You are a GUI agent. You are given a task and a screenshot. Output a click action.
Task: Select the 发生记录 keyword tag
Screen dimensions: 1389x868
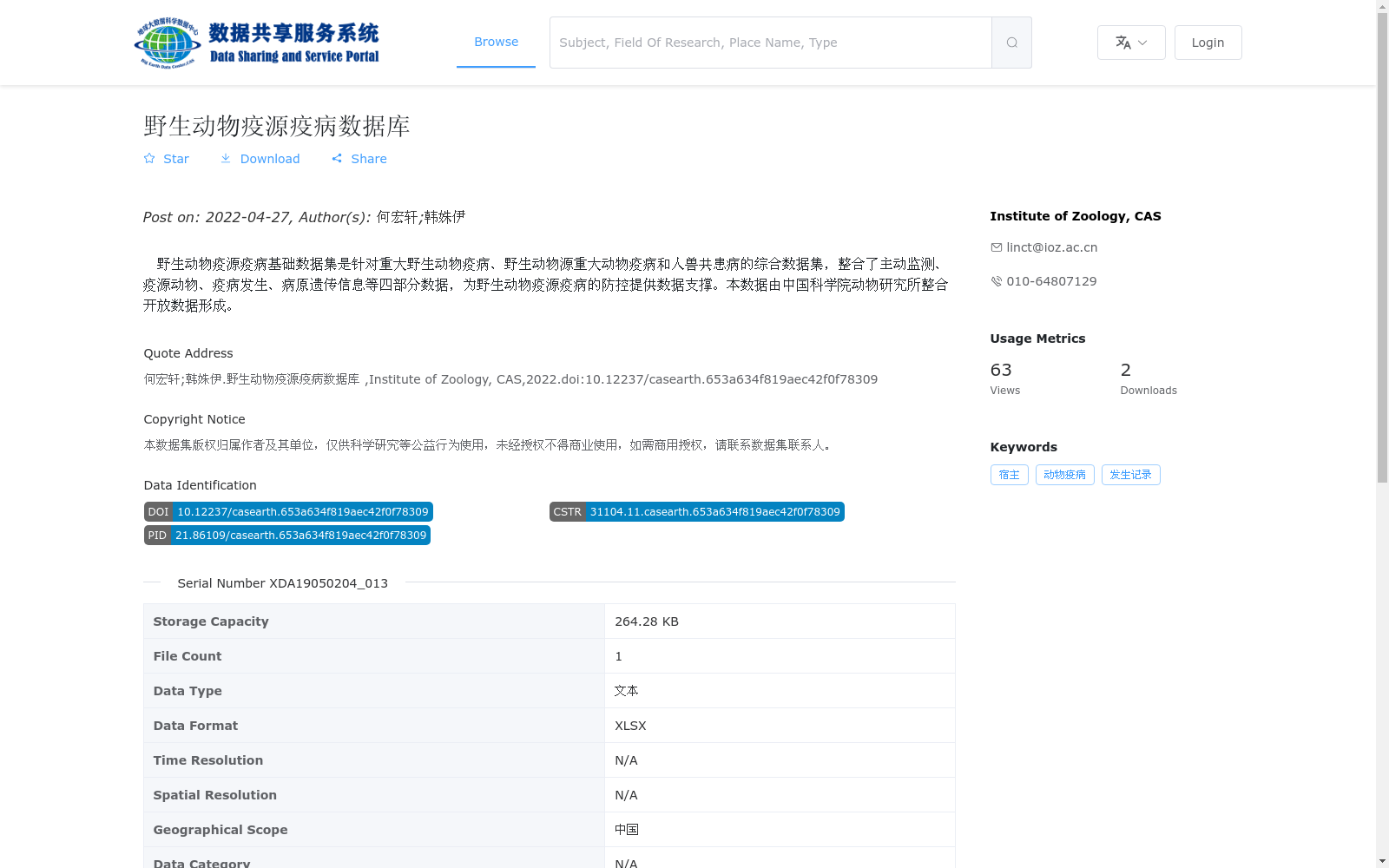point(1131,475)
